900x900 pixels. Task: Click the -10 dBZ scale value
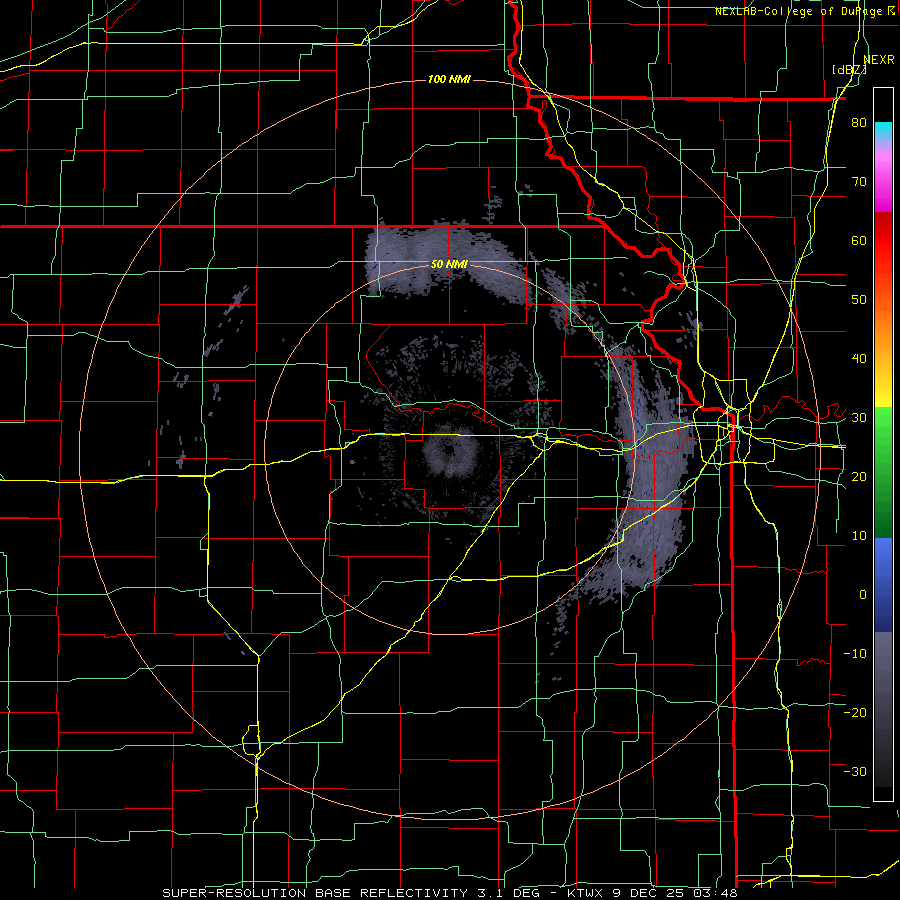(x=855, y=653)
